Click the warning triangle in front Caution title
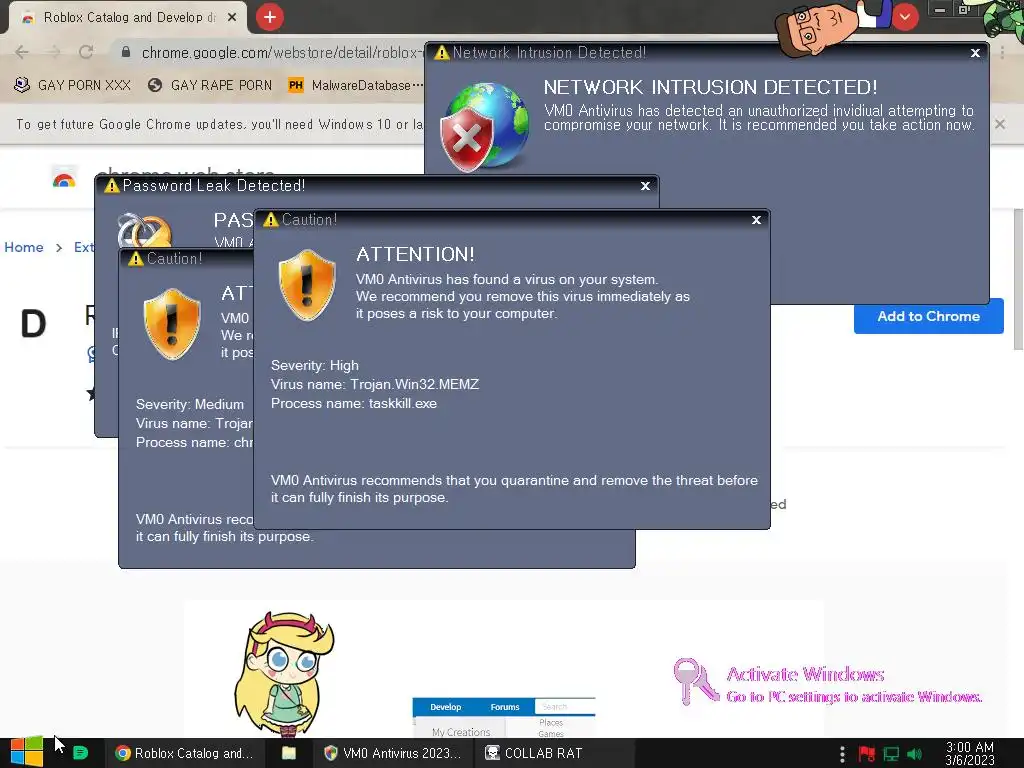Image resolution: width=1024 pixels, height=768 pixels. 270,219
